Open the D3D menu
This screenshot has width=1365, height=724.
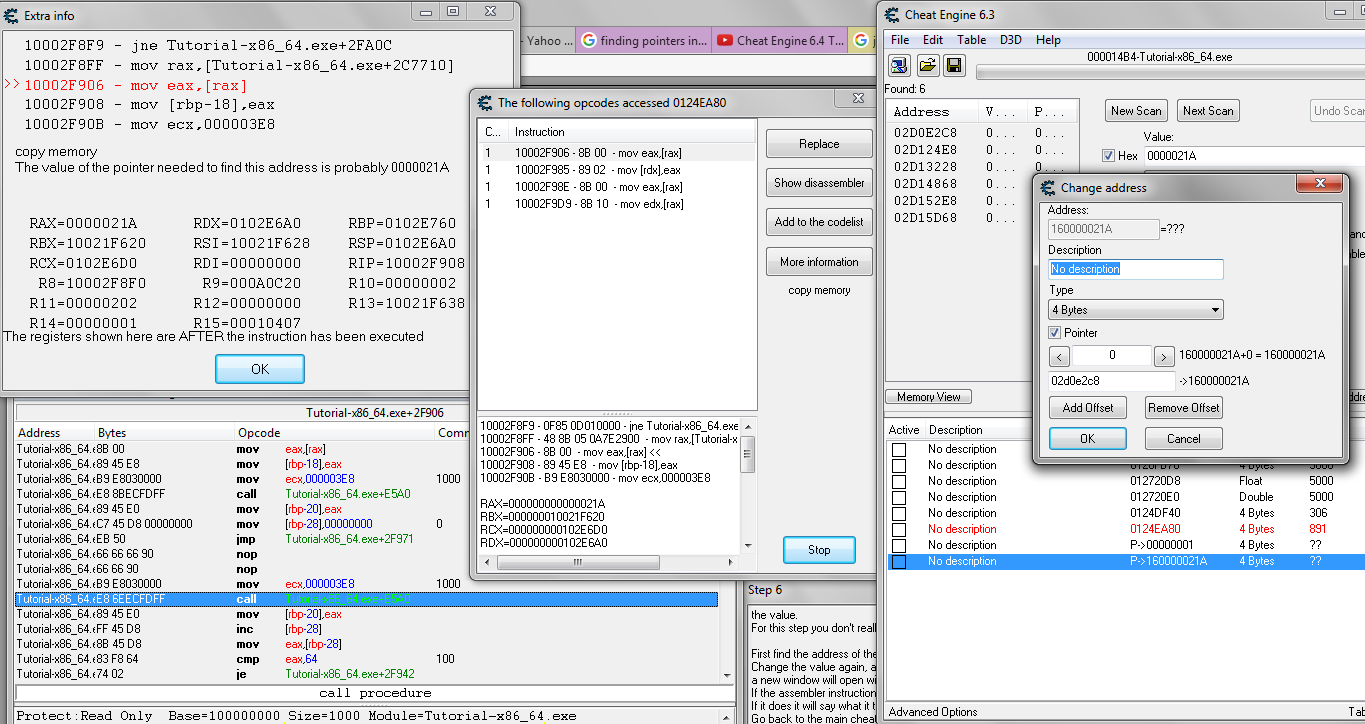(x=1011, y=40)
